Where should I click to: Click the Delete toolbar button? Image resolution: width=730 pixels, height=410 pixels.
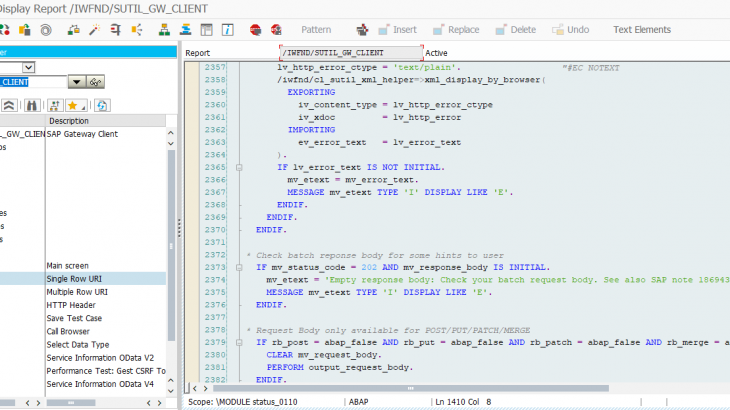[x=516, y=30]
